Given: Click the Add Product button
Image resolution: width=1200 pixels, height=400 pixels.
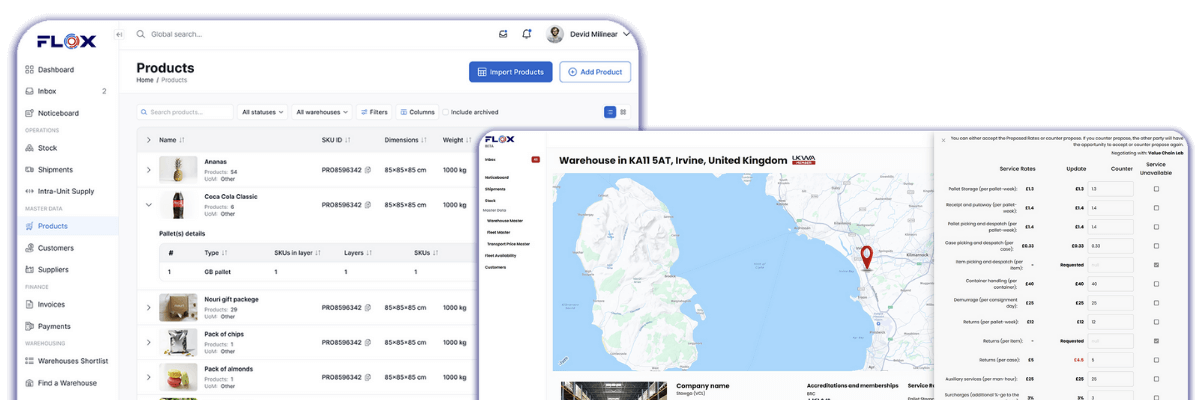Looking at the screenshot, I should [x=595, y=72].
